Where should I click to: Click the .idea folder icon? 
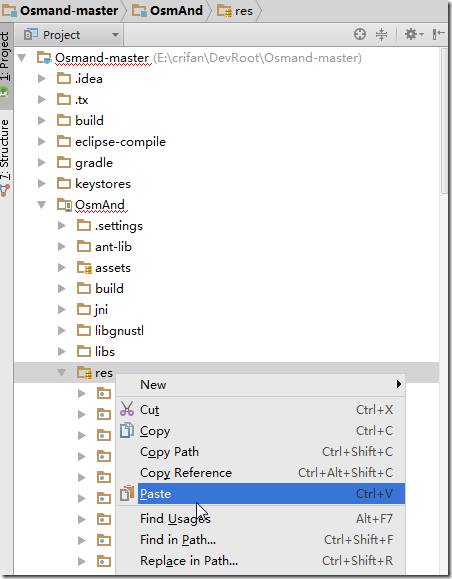[64, 78]
